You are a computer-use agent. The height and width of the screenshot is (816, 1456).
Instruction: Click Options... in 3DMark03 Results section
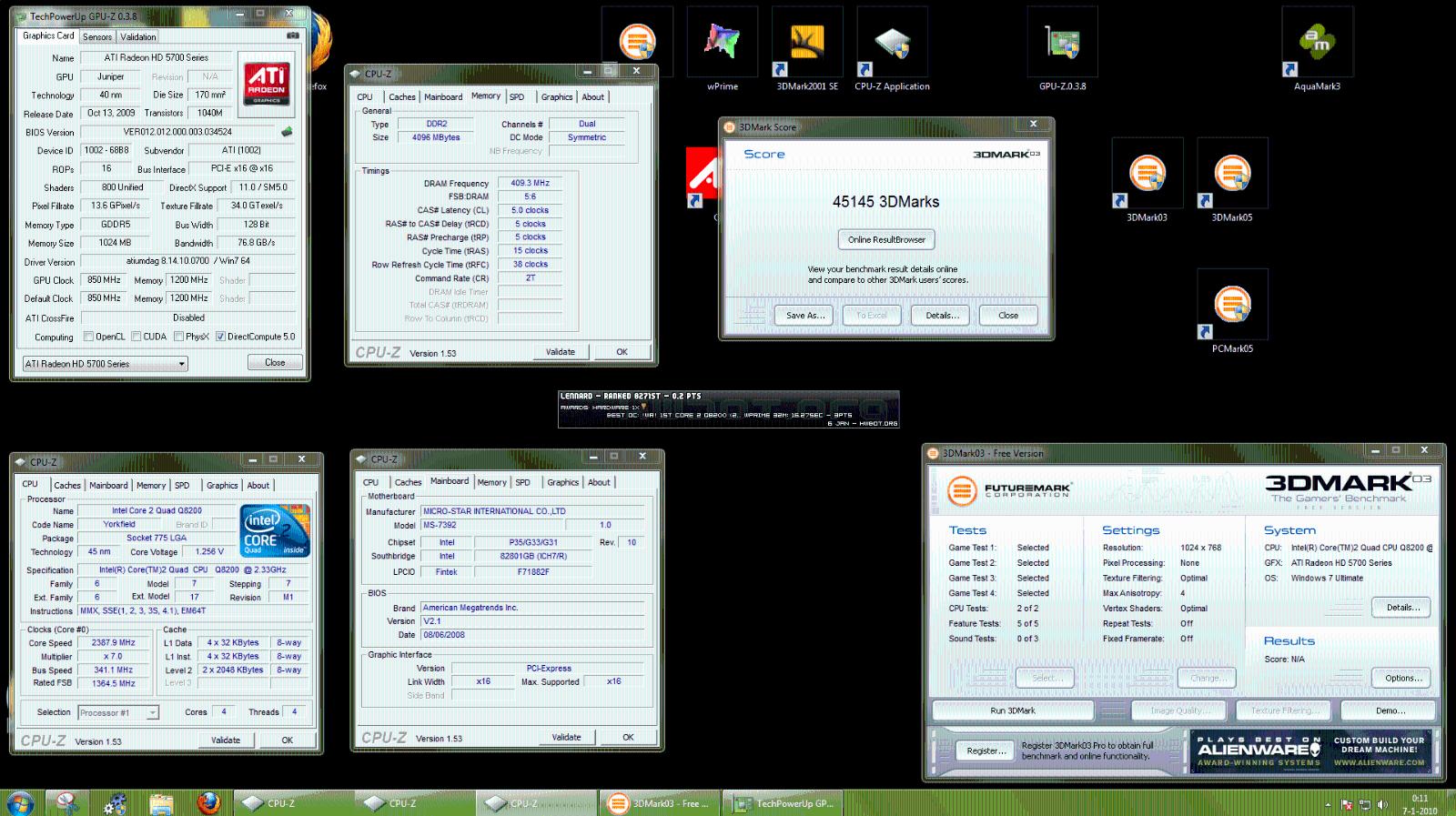pyautogui.click(x=1403, y=678)
